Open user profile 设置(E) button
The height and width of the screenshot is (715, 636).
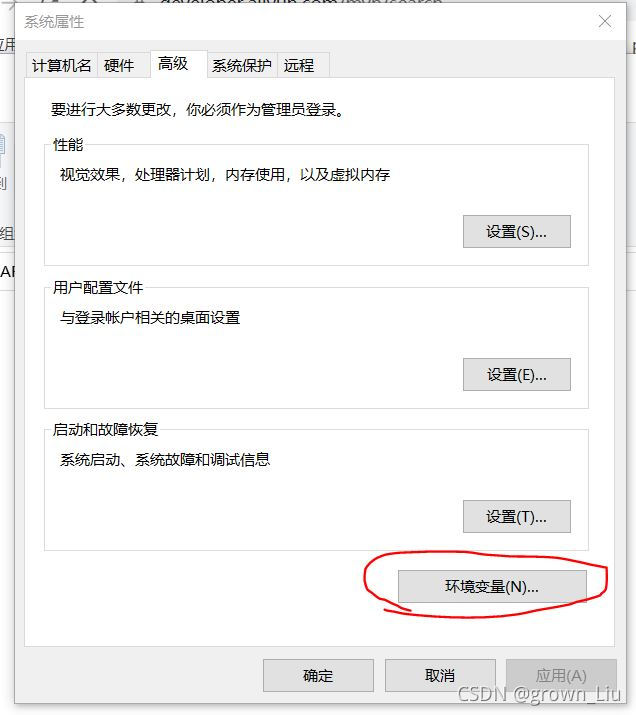tap(517, 374)
